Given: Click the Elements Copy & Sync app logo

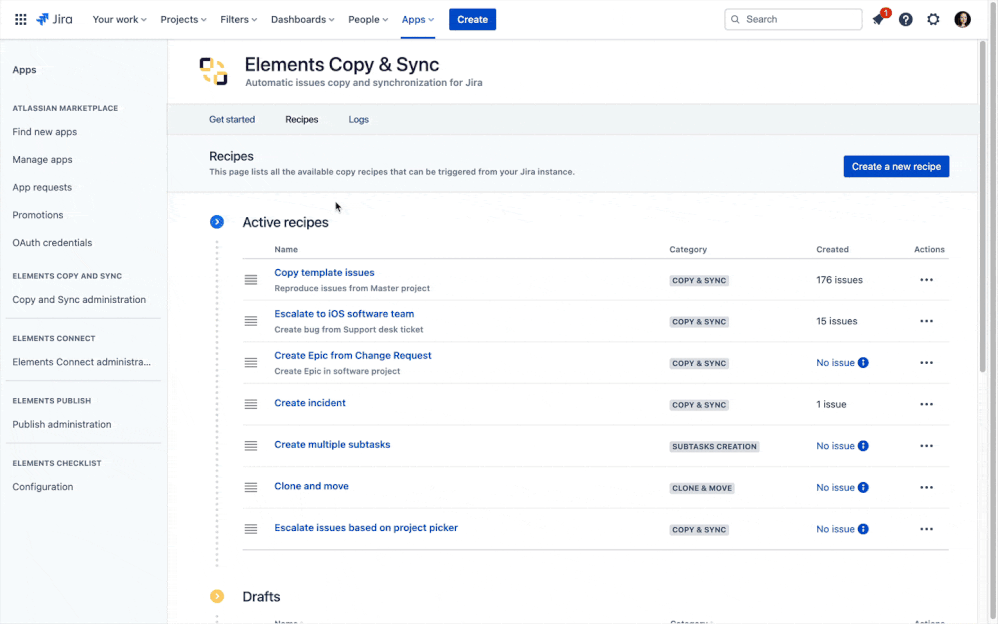Looking at the screenshot, I should click(213, 71).
